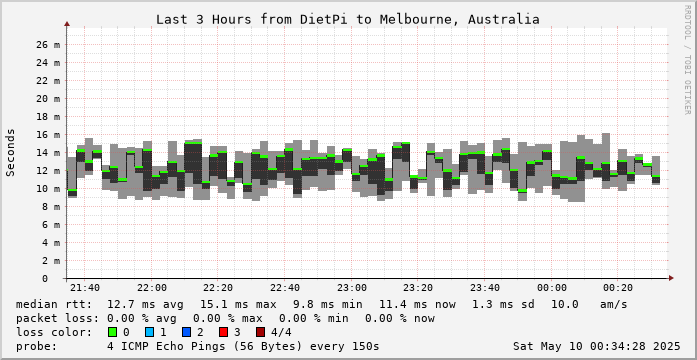Click the '12 m' y-axis value
The height and width of the screenshot is (360, 697).
click(48, 171)
